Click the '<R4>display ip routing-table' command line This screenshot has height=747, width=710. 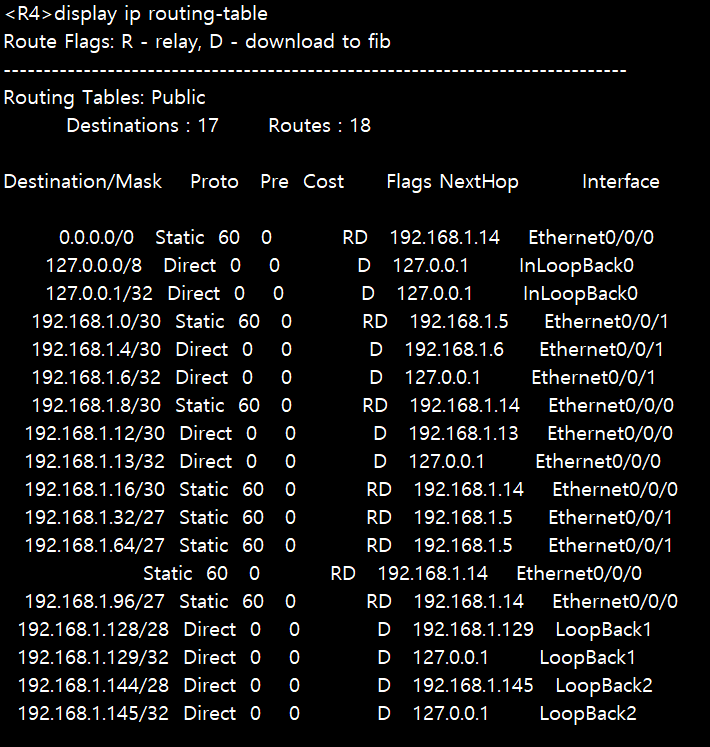click(x=136, y=14)
